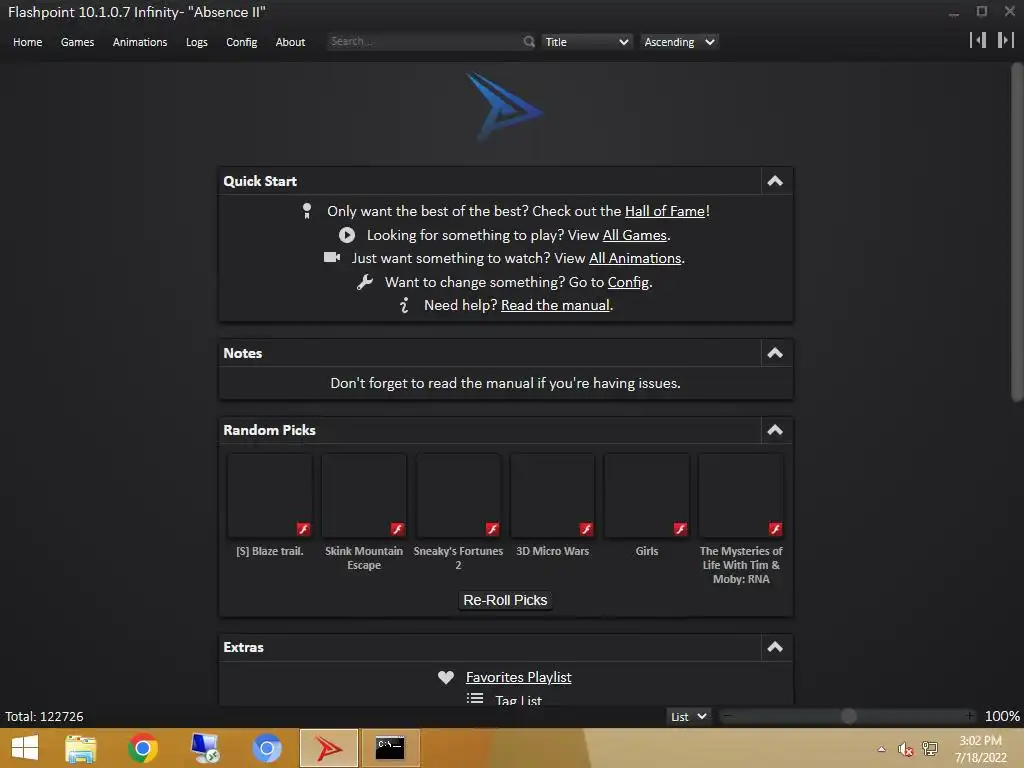Click the muted volume tray icon
This screenshot has height=768, width=1024.
pos(905,749)
